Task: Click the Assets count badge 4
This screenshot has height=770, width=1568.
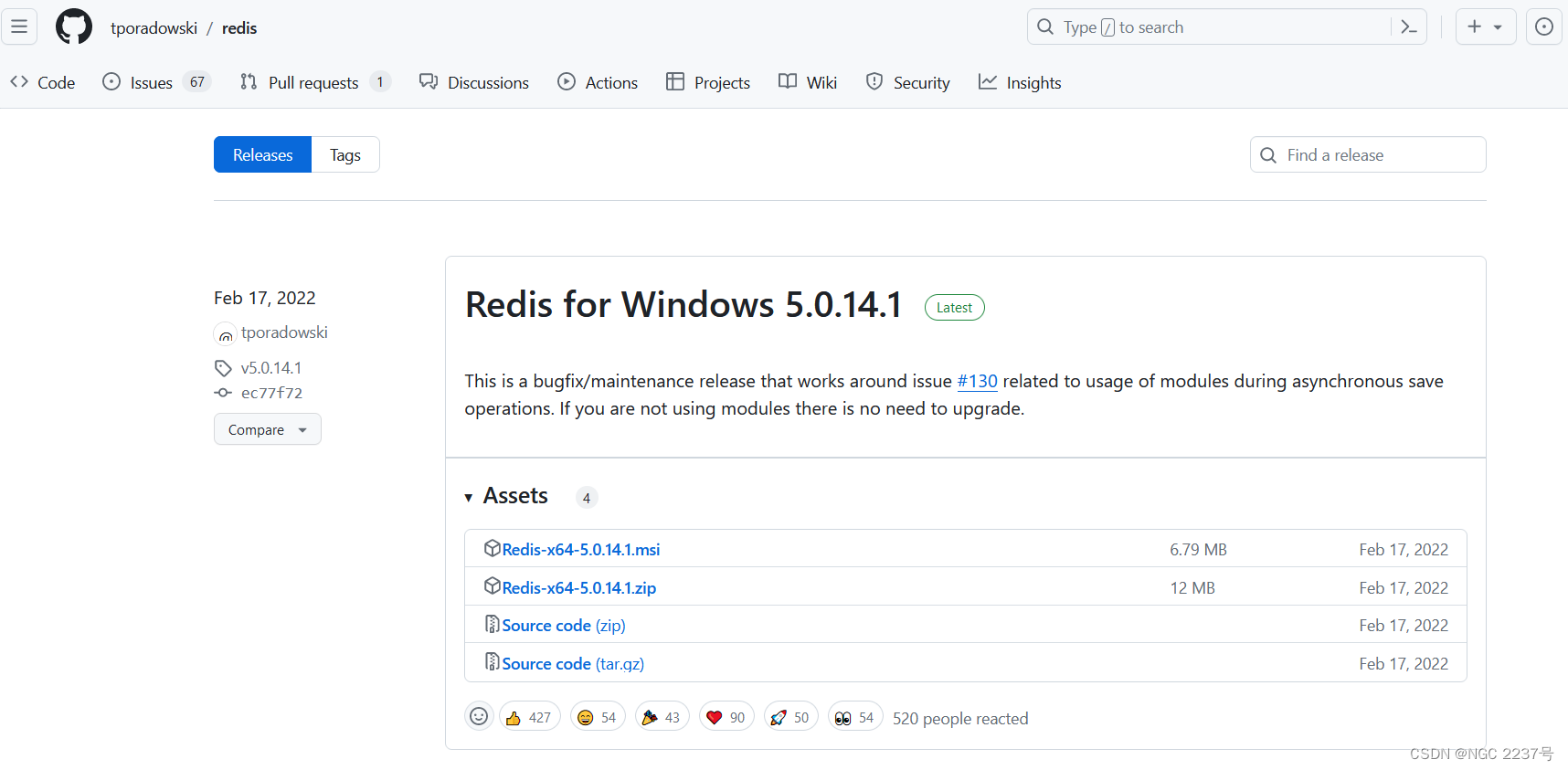Action: [x=587, y=498]
